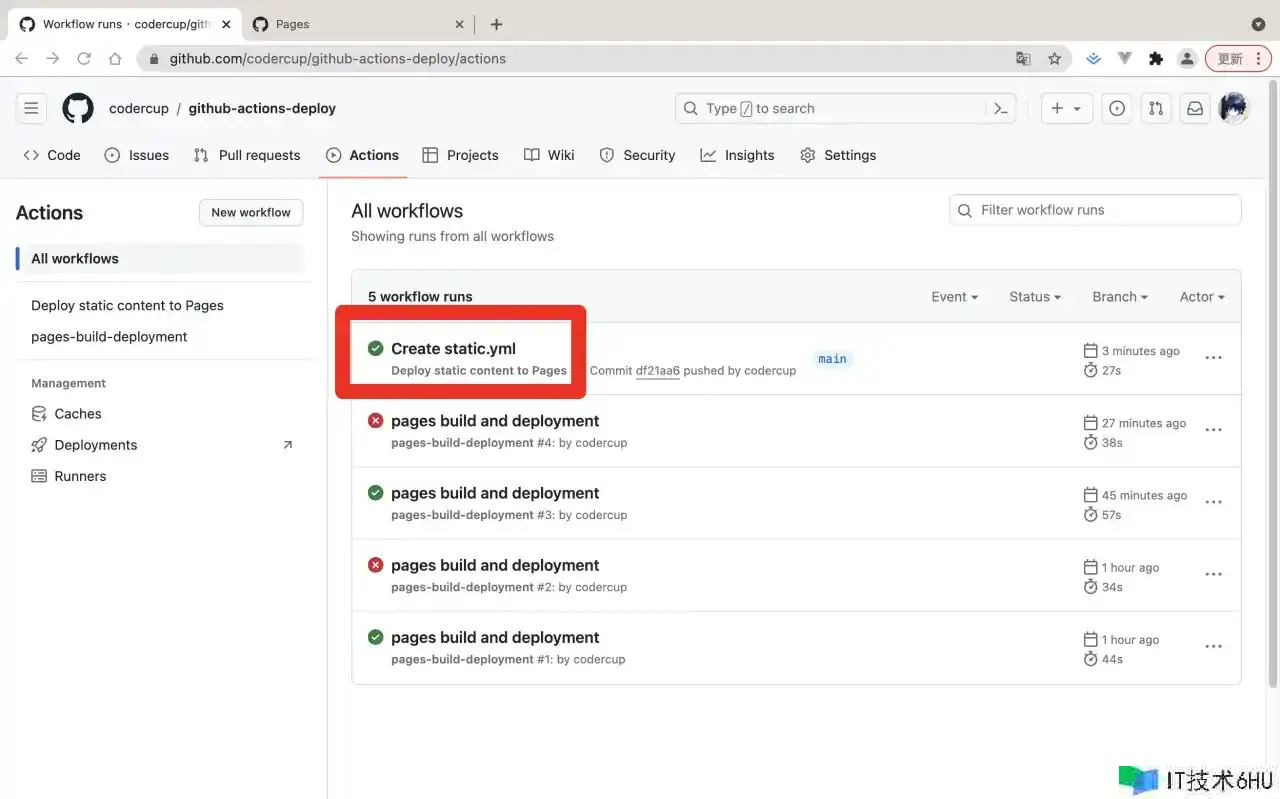
Task: Open the GitHub homepage logo
Action: [x=78, y=108]
